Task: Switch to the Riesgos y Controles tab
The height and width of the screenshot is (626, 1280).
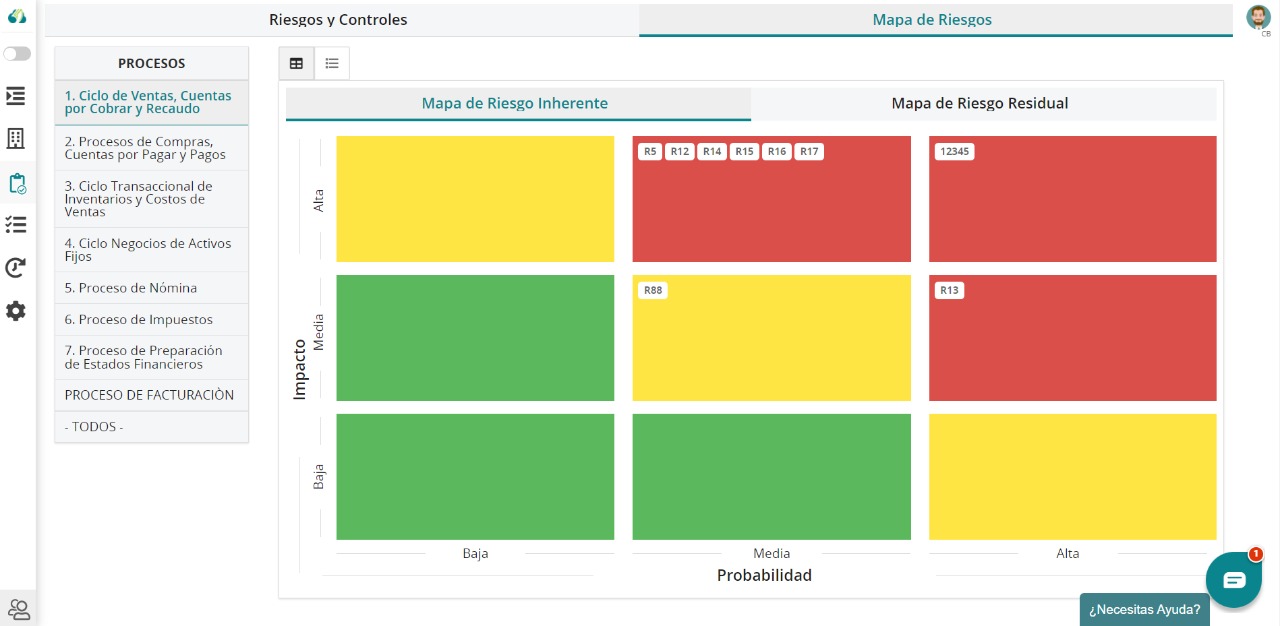Action: click(x=338, y=19)
